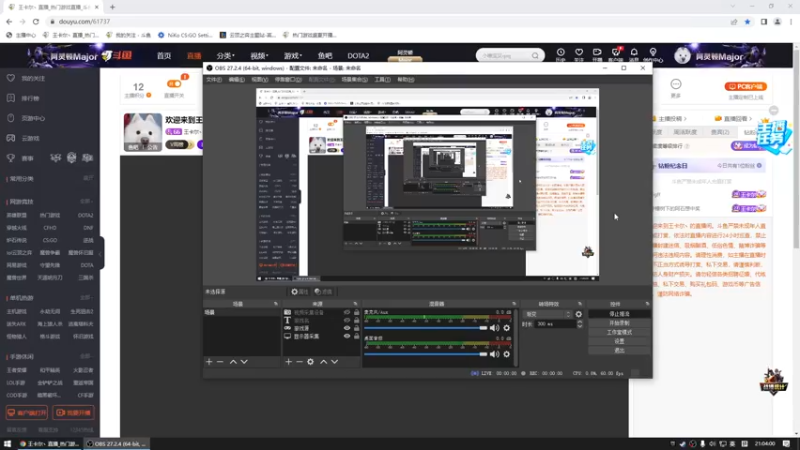Open desktop audio settings gear

pyautogui.click(x=507, y=354)
